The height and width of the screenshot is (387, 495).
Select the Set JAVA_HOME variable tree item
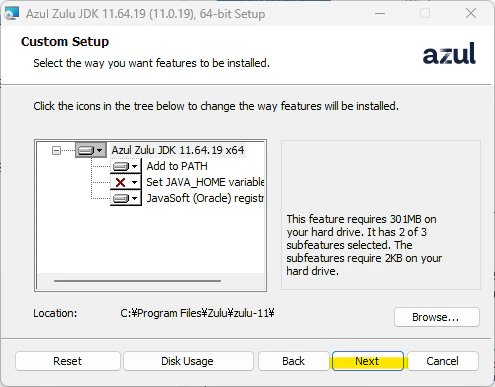click(x=205, y=182)
